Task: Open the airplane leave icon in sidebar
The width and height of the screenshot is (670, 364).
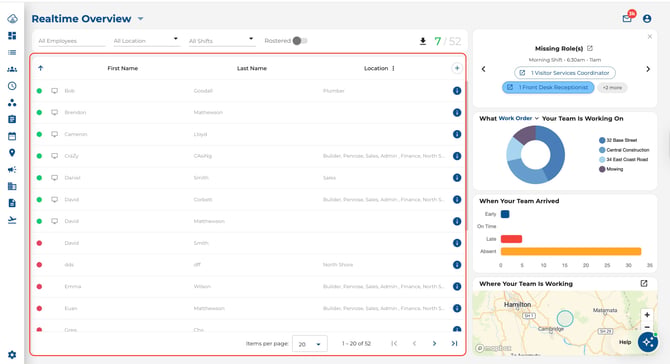Action: point(12,220)
